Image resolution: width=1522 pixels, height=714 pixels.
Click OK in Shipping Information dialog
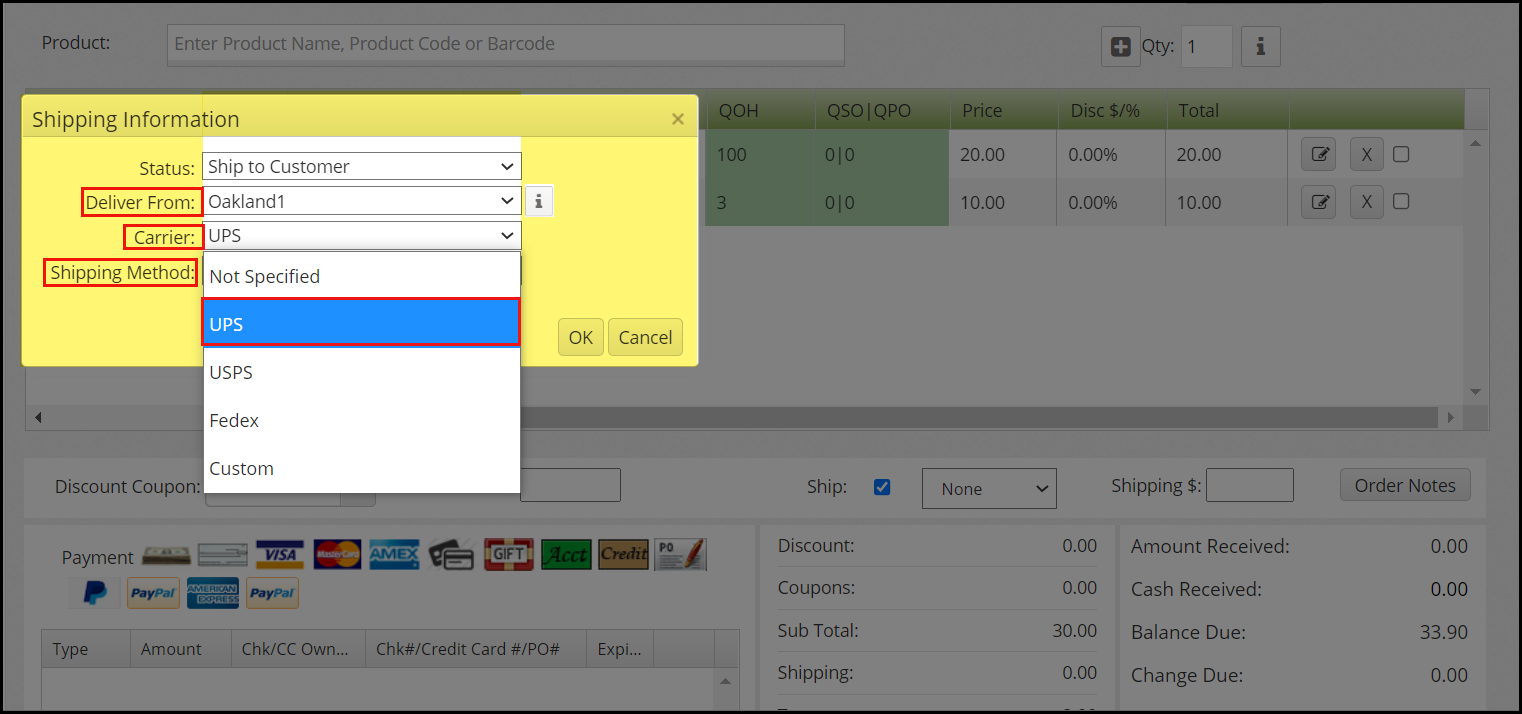[581, 337]
